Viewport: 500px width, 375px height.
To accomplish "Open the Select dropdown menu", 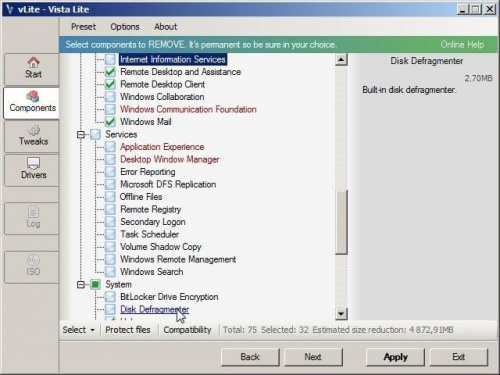I will click(79, 330).
